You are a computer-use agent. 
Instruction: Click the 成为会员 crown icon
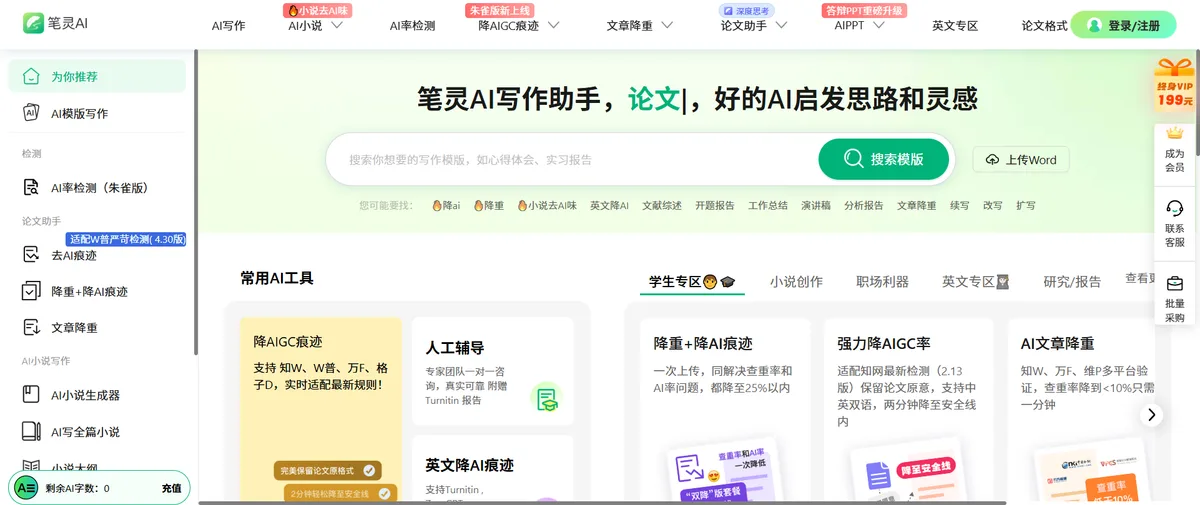click(x=1175, y=133)
